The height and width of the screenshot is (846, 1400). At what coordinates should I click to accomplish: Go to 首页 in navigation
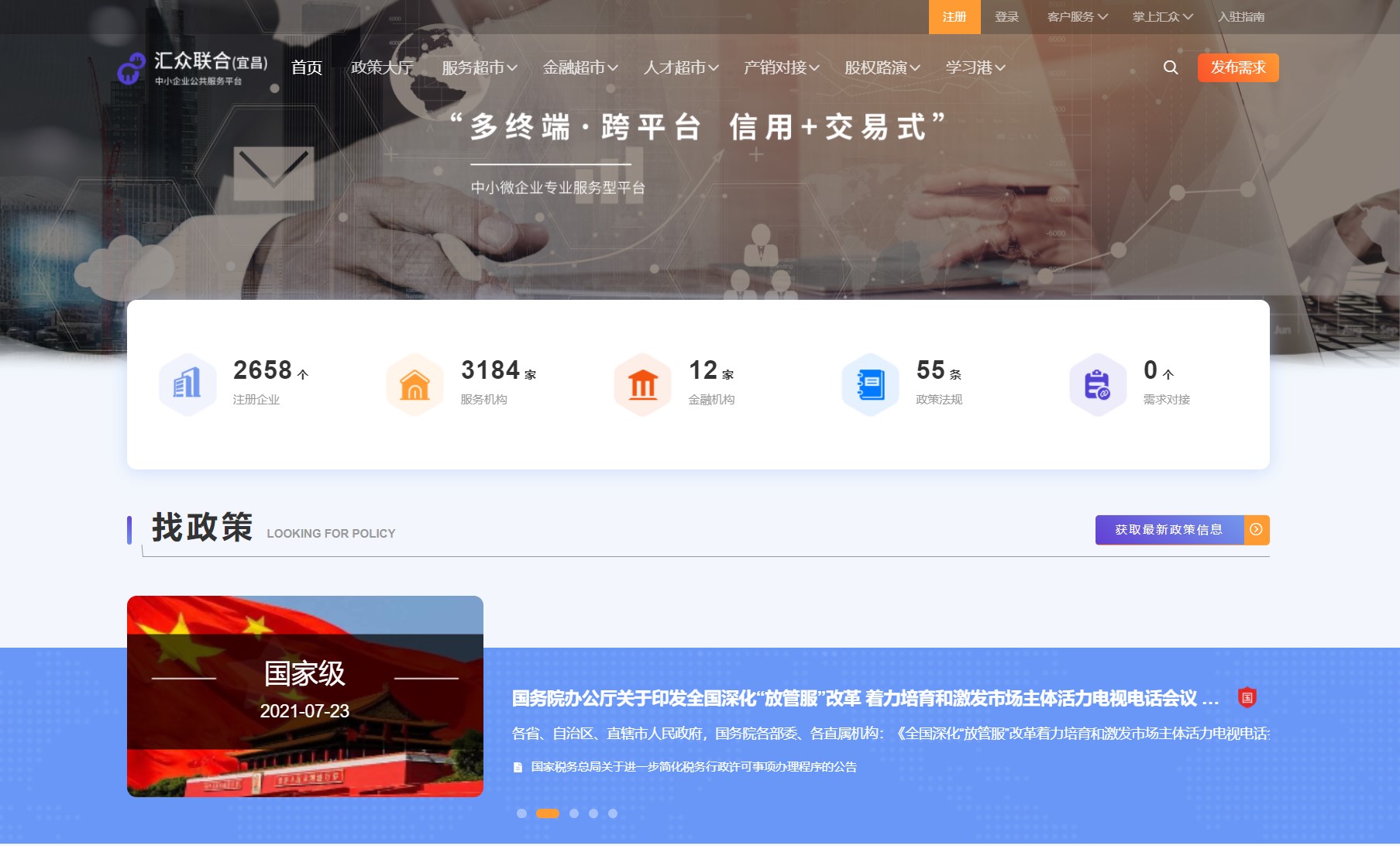click(306, 68)
